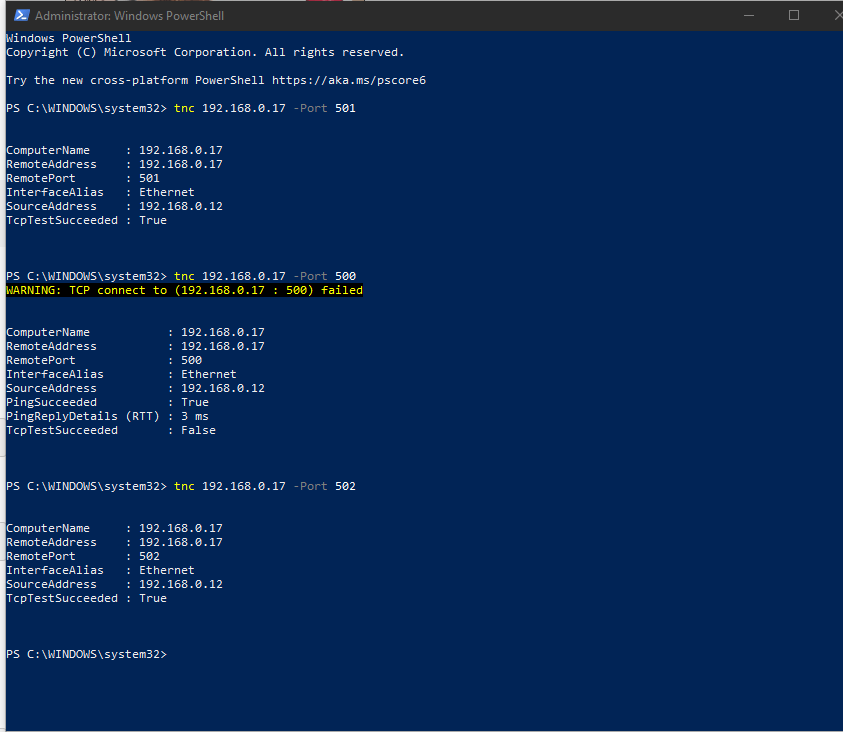
Task: Click the 'Windows PowerShell' header line
Action: (x=68, y=38)
